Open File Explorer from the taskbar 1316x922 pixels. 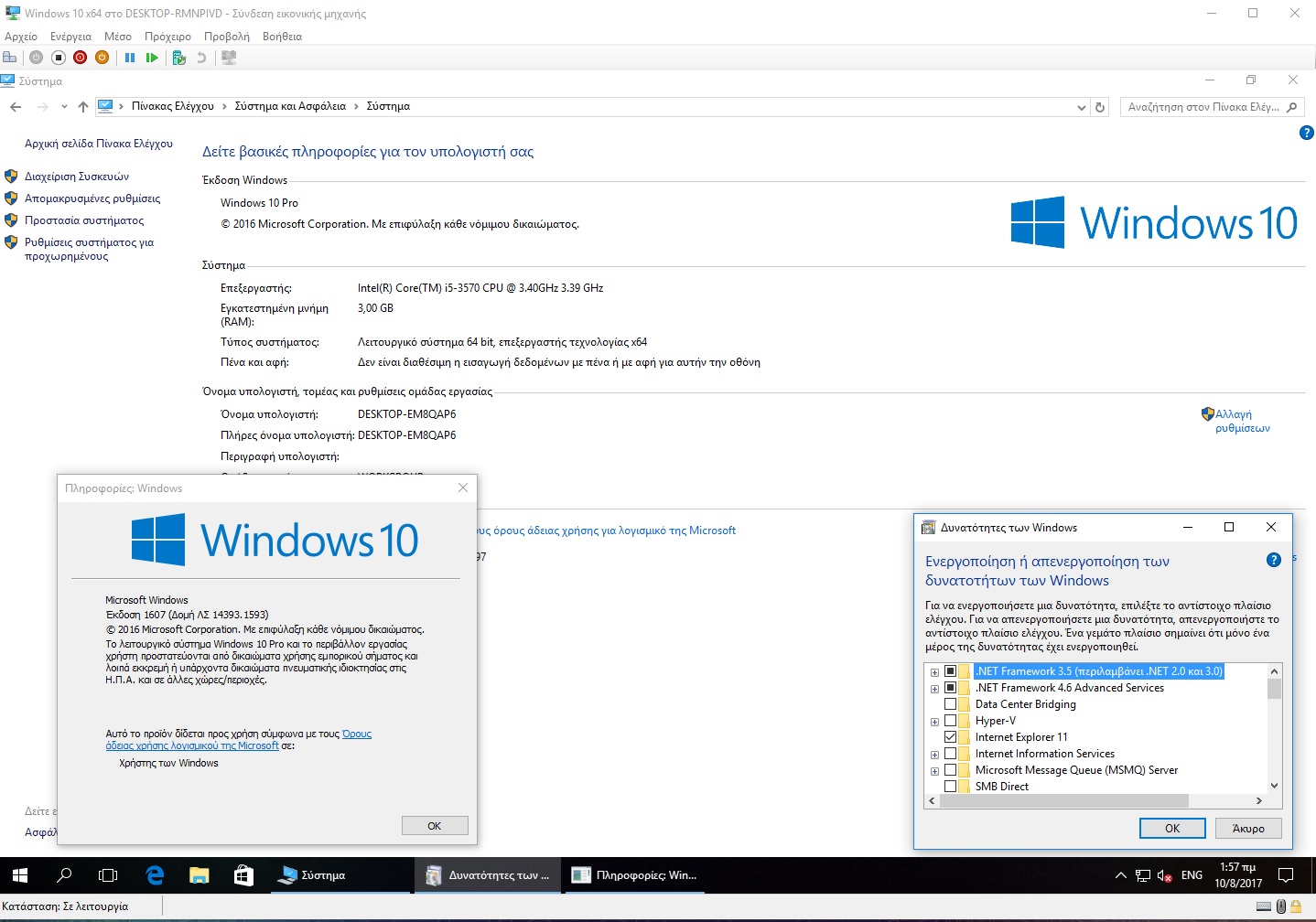coord(199,875)
